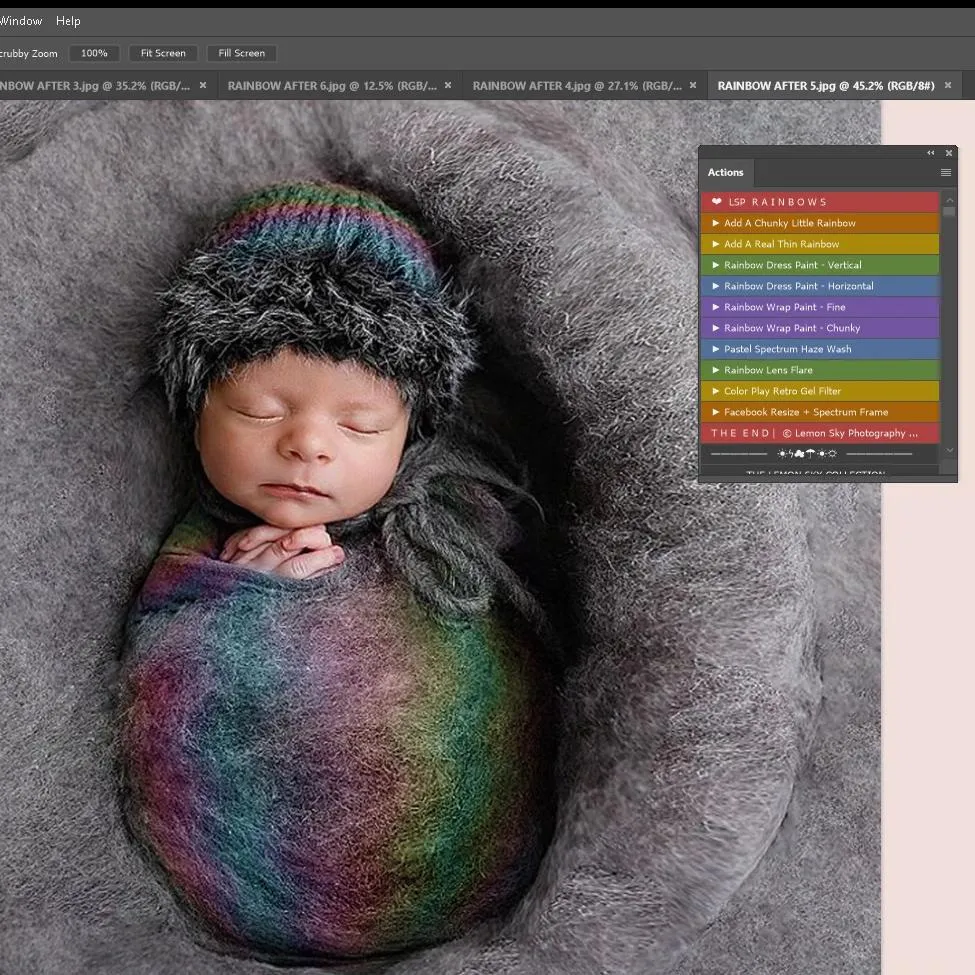Select 'Add A Real Thin Rainbow' text

(782, 244)
